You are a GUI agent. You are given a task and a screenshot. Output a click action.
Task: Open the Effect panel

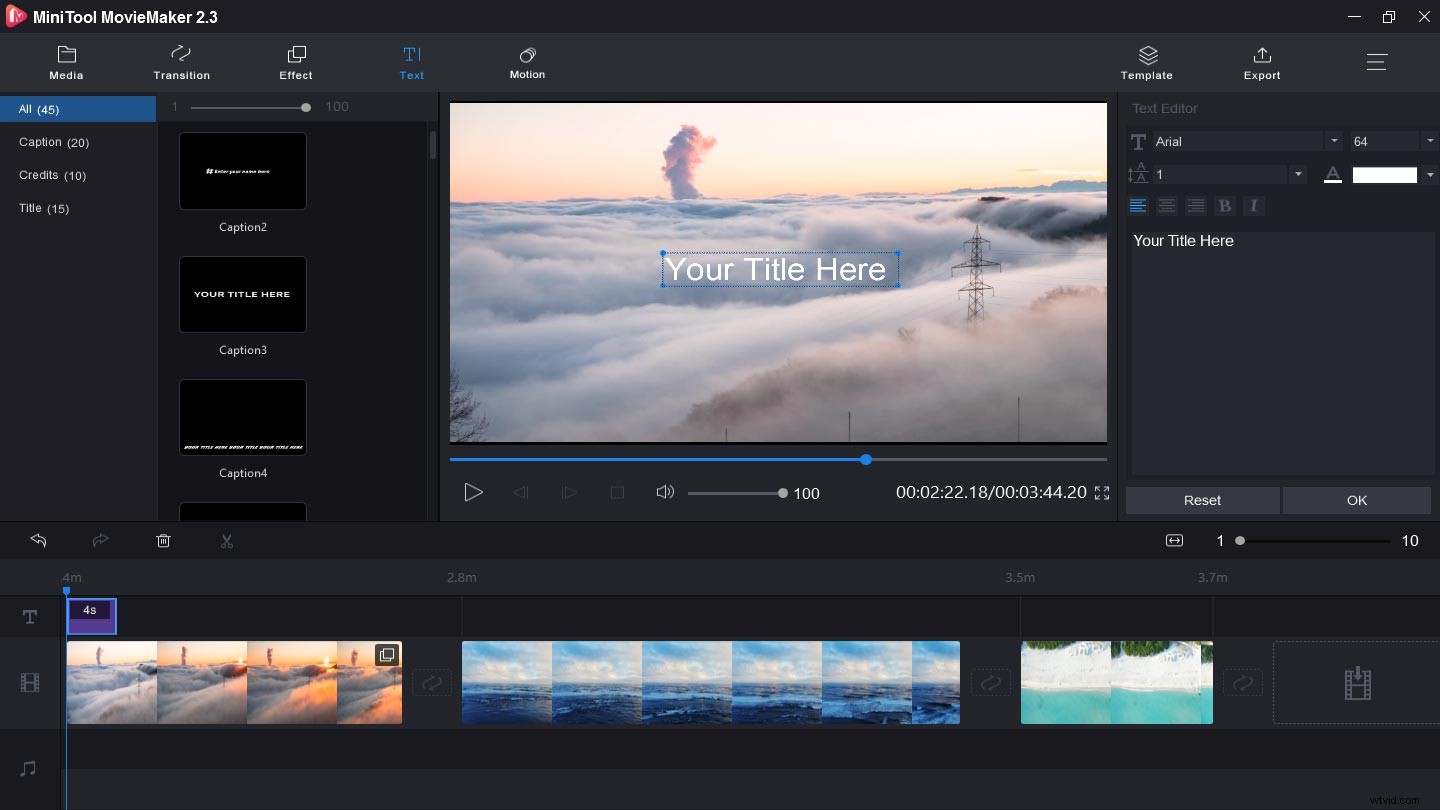[295, 62]
